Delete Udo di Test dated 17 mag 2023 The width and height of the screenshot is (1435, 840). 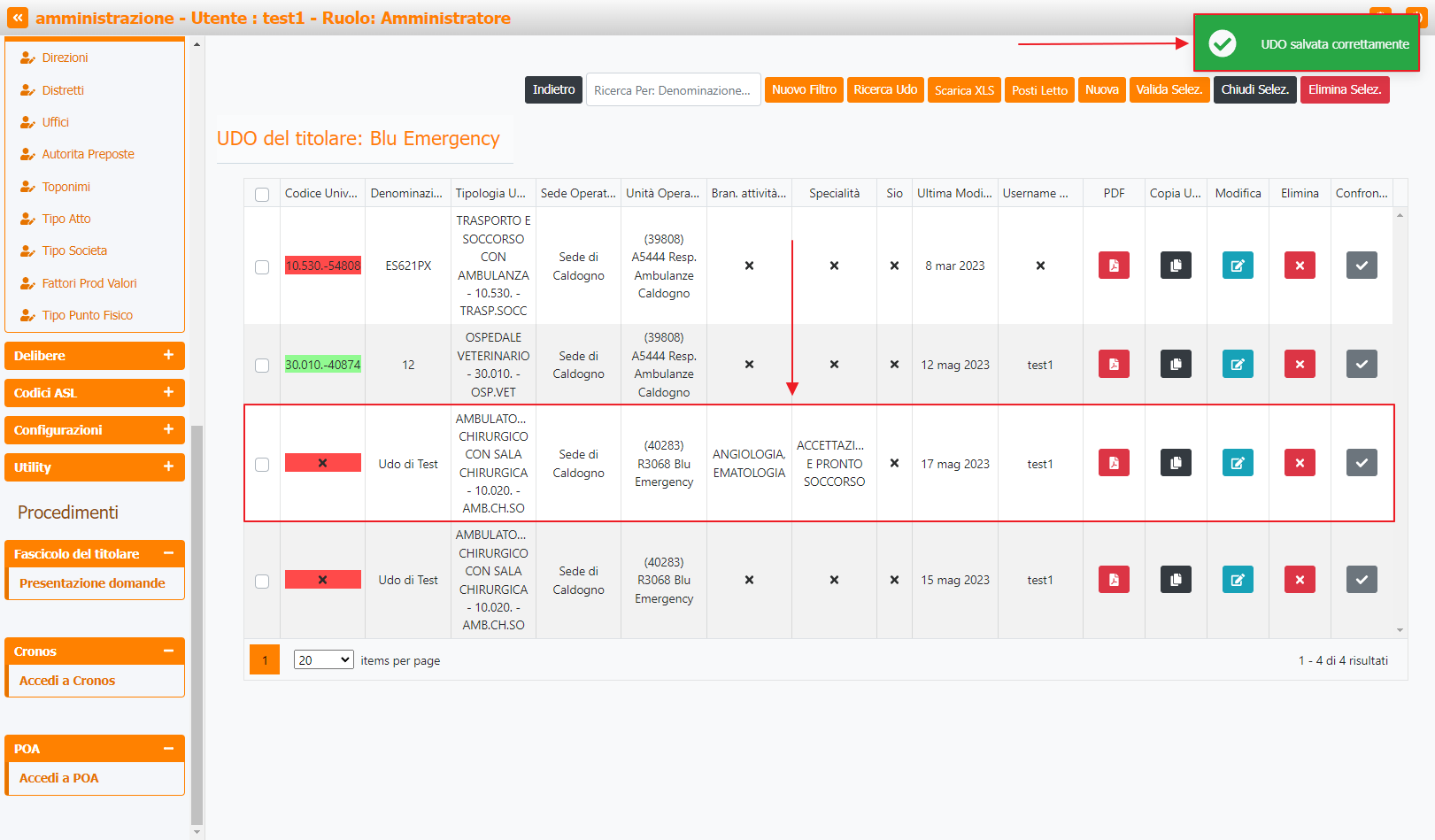tap(1300, 463)
